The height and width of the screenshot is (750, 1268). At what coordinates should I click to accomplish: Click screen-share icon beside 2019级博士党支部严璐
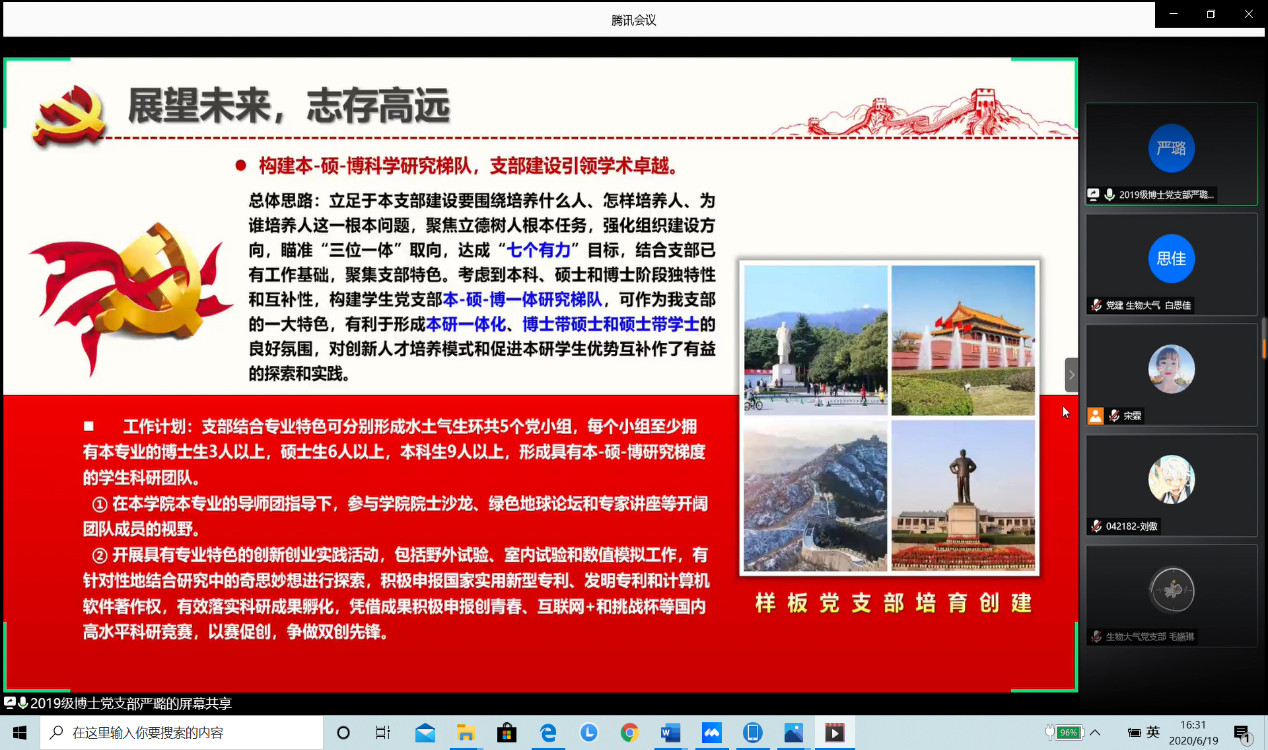coord(1095,195)
